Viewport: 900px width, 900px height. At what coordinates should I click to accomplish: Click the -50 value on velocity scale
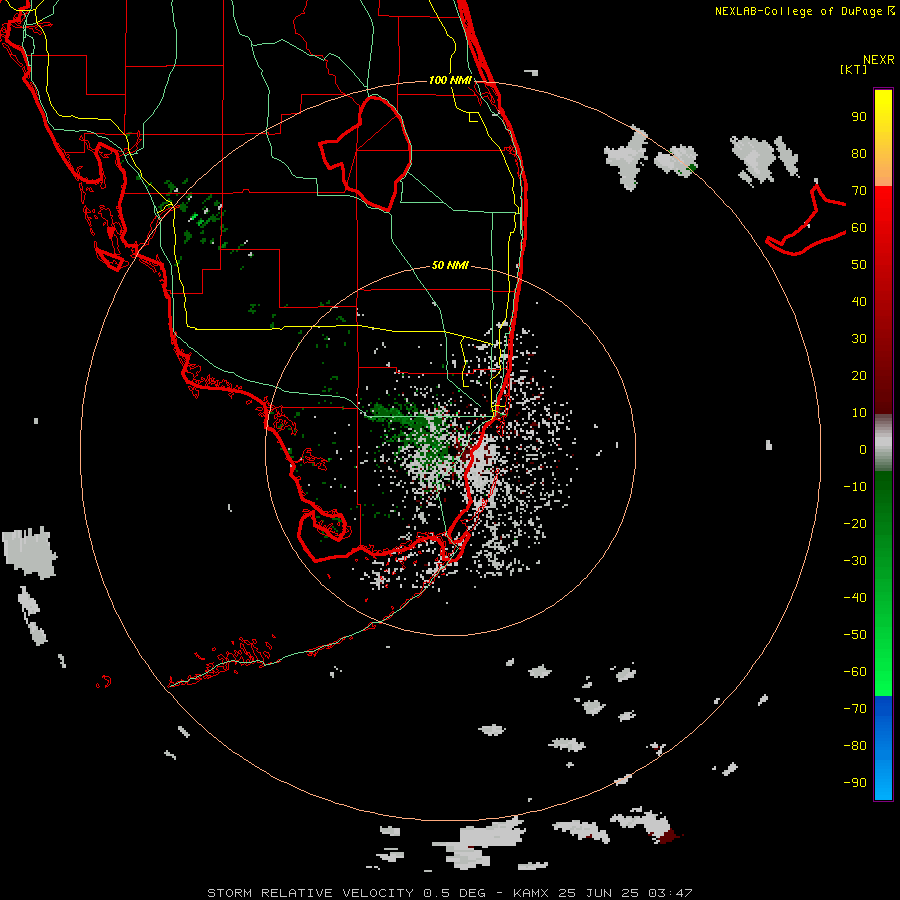(x=855, y=635)
